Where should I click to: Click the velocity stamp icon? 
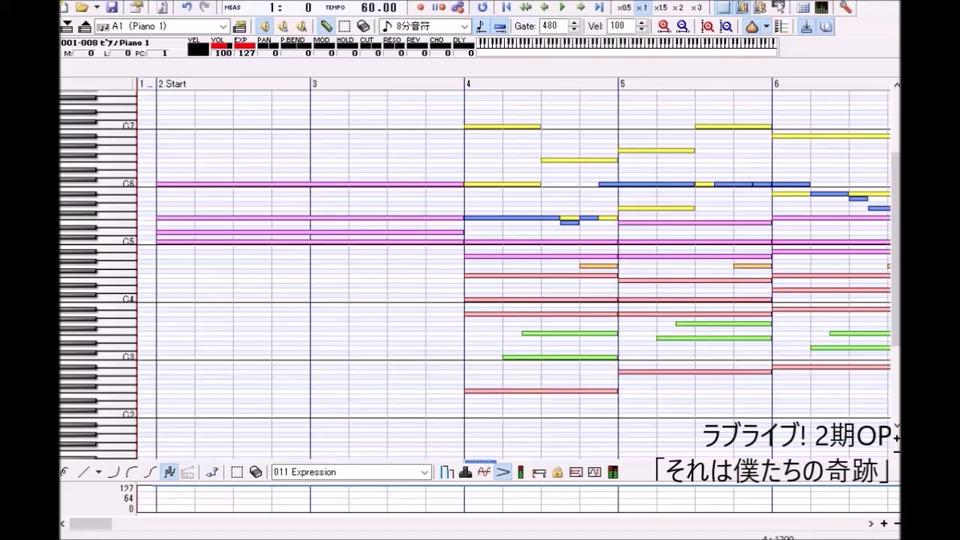465,472
